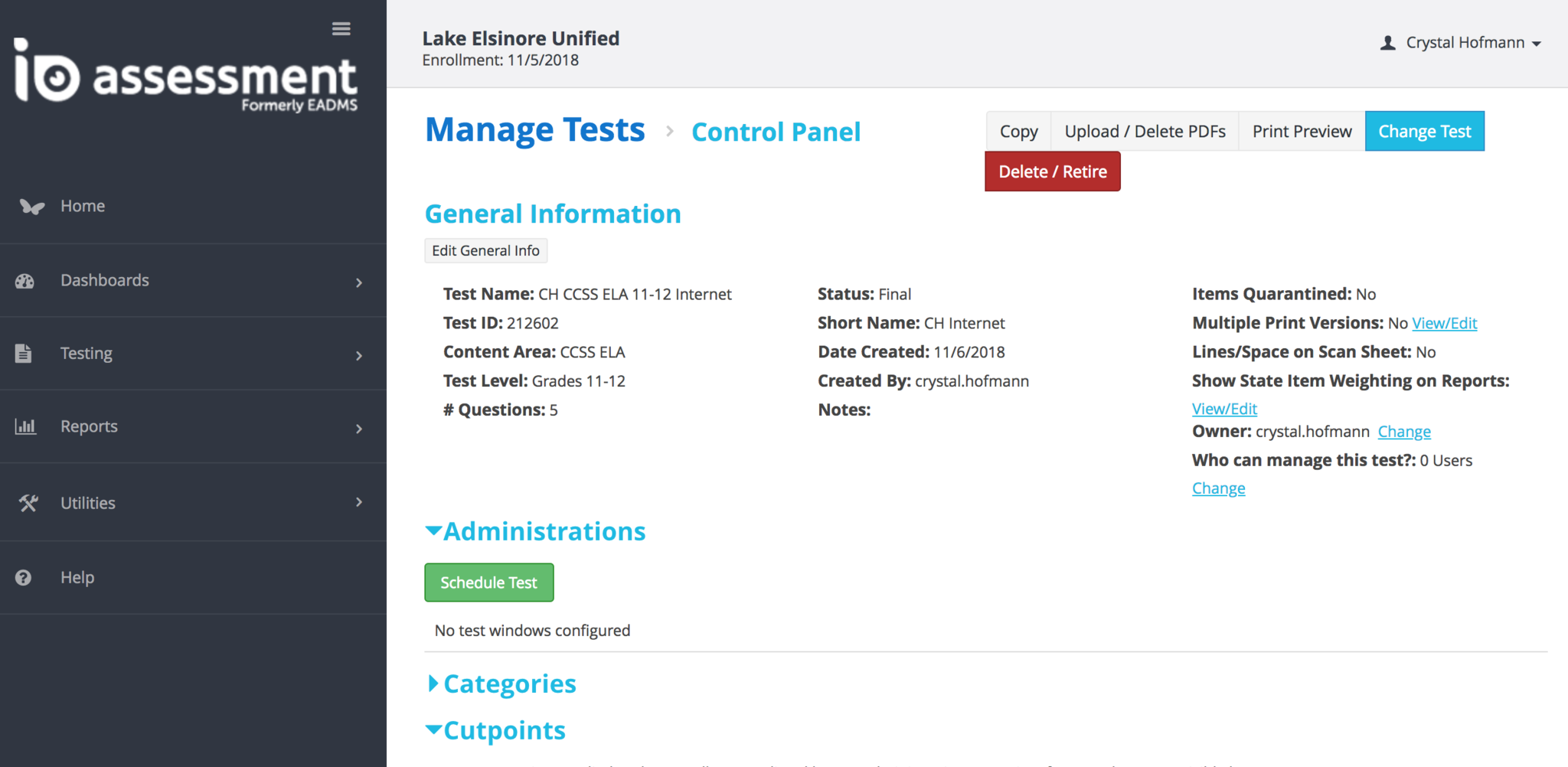Click the Testing document icon
Image resolution: width=1568 pixels, height=767 pixels.
(x=24, y=354)
